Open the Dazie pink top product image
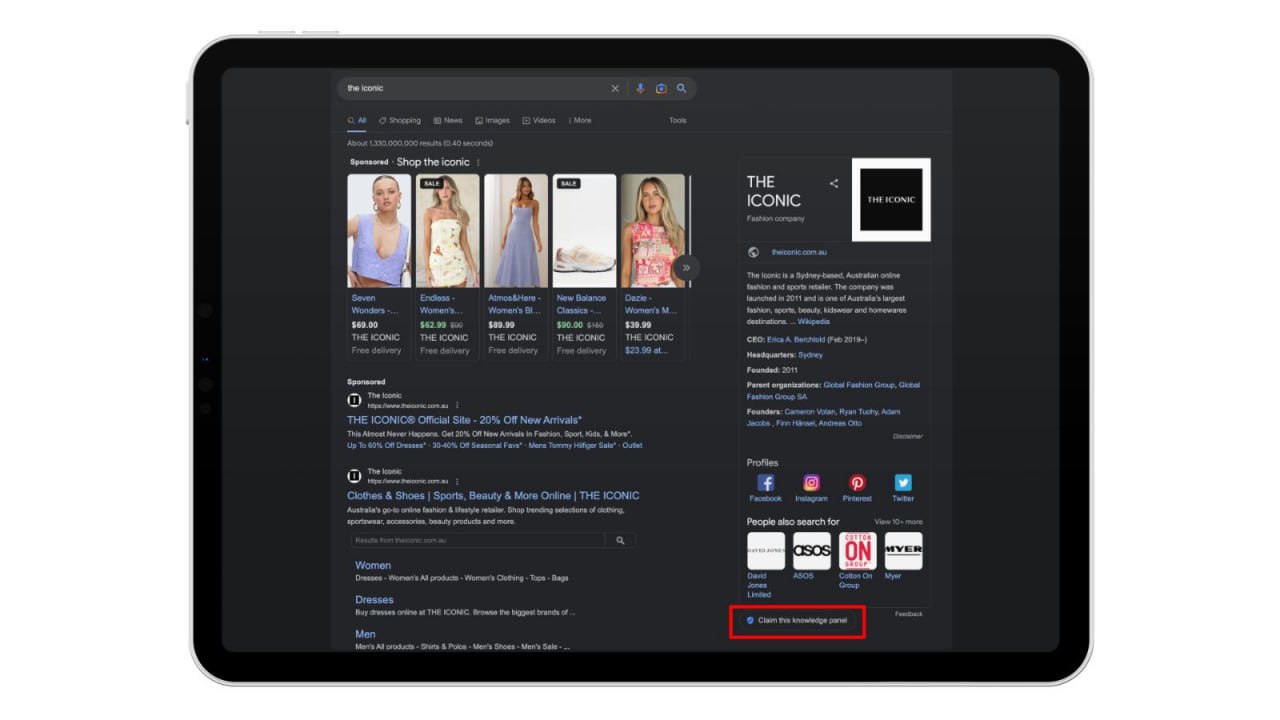The image size is (1280, 720). (x=652, y=231)
